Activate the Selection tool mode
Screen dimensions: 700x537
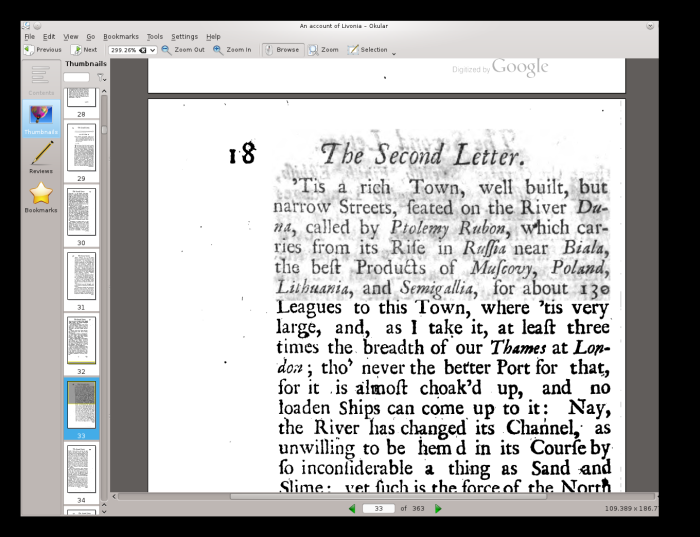[x=367, y=49]
